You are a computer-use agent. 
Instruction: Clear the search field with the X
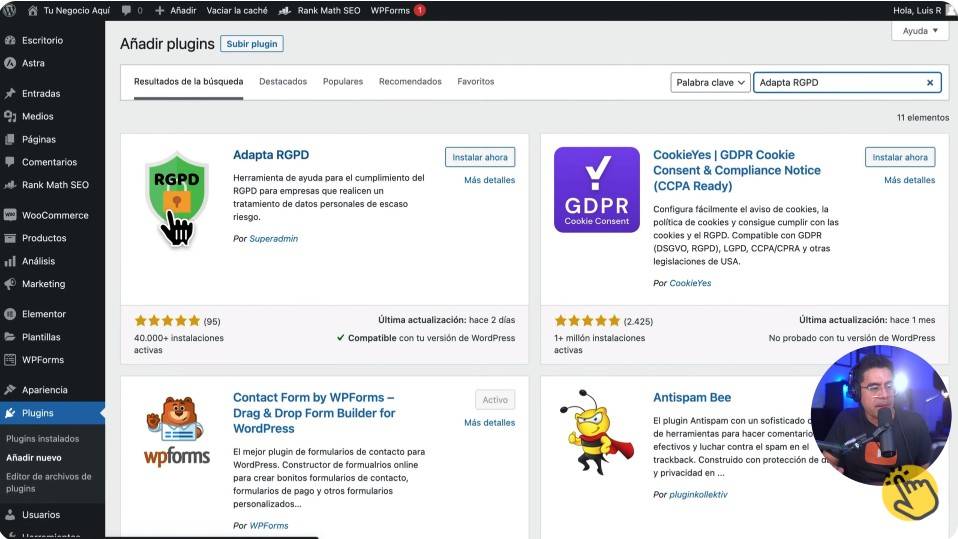[930, 82]
